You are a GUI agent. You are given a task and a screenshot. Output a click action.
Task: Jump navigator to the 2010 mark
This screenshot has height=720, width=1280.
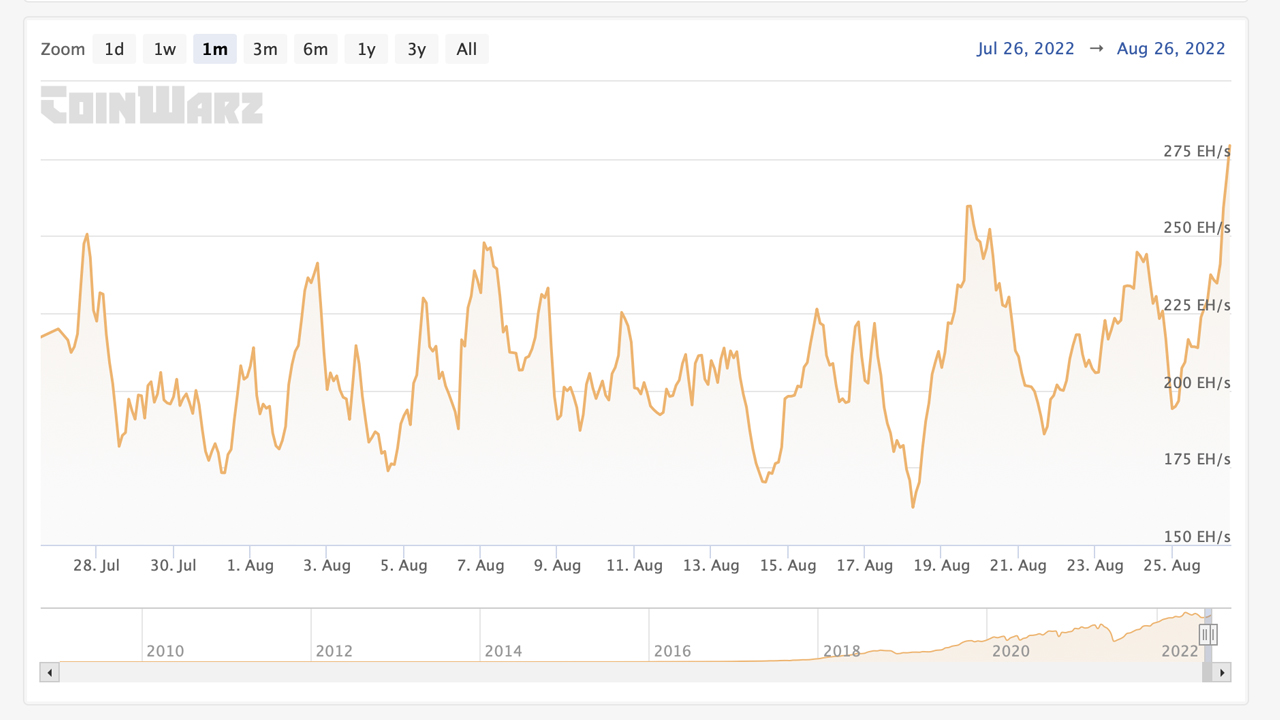tap(165, 651)
